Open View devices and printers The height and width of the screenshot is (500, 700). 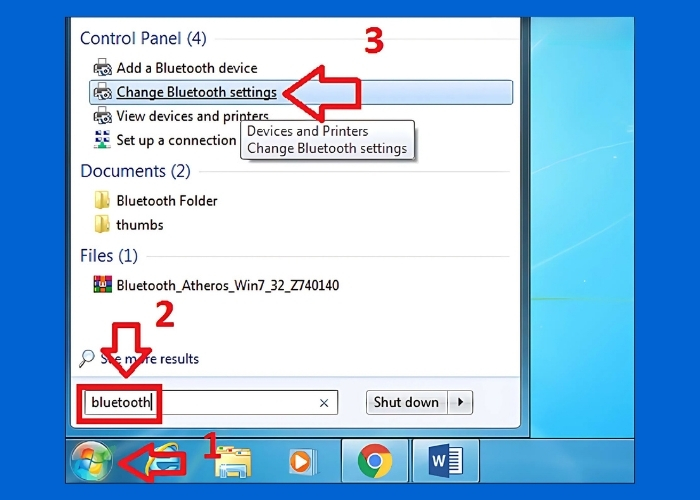(192, 116)
